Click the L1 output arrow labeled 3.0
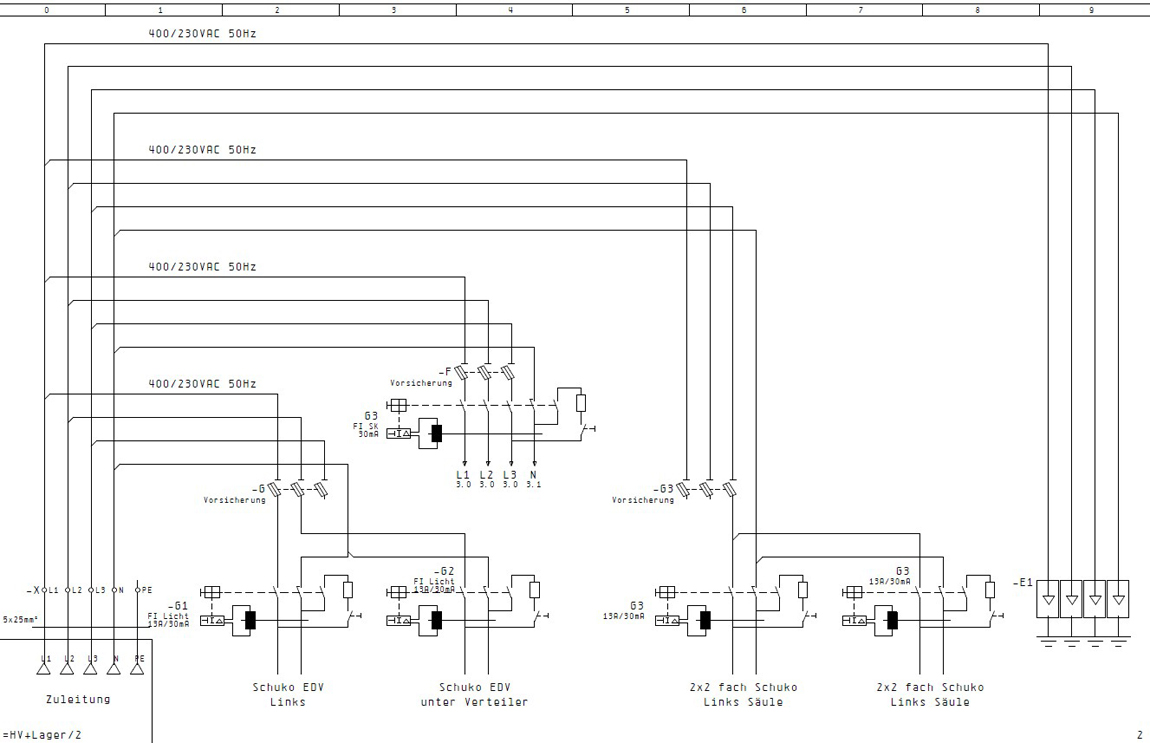The height and width of the screenshot is (743, 1150). pyautogui.click(x=464, y=461)
